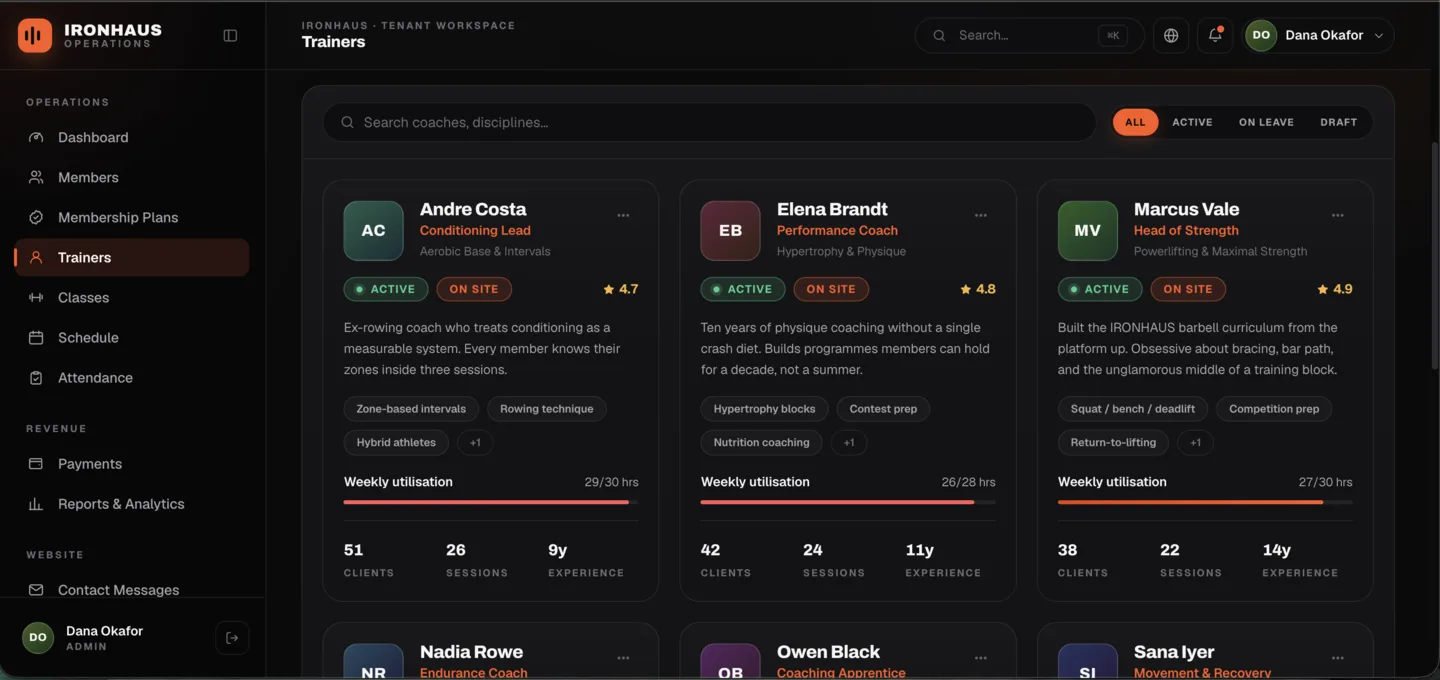Viewport: 1440px width, 680px height.
Task: Click the global Search field in header
Action: (x=1029, y=35)
